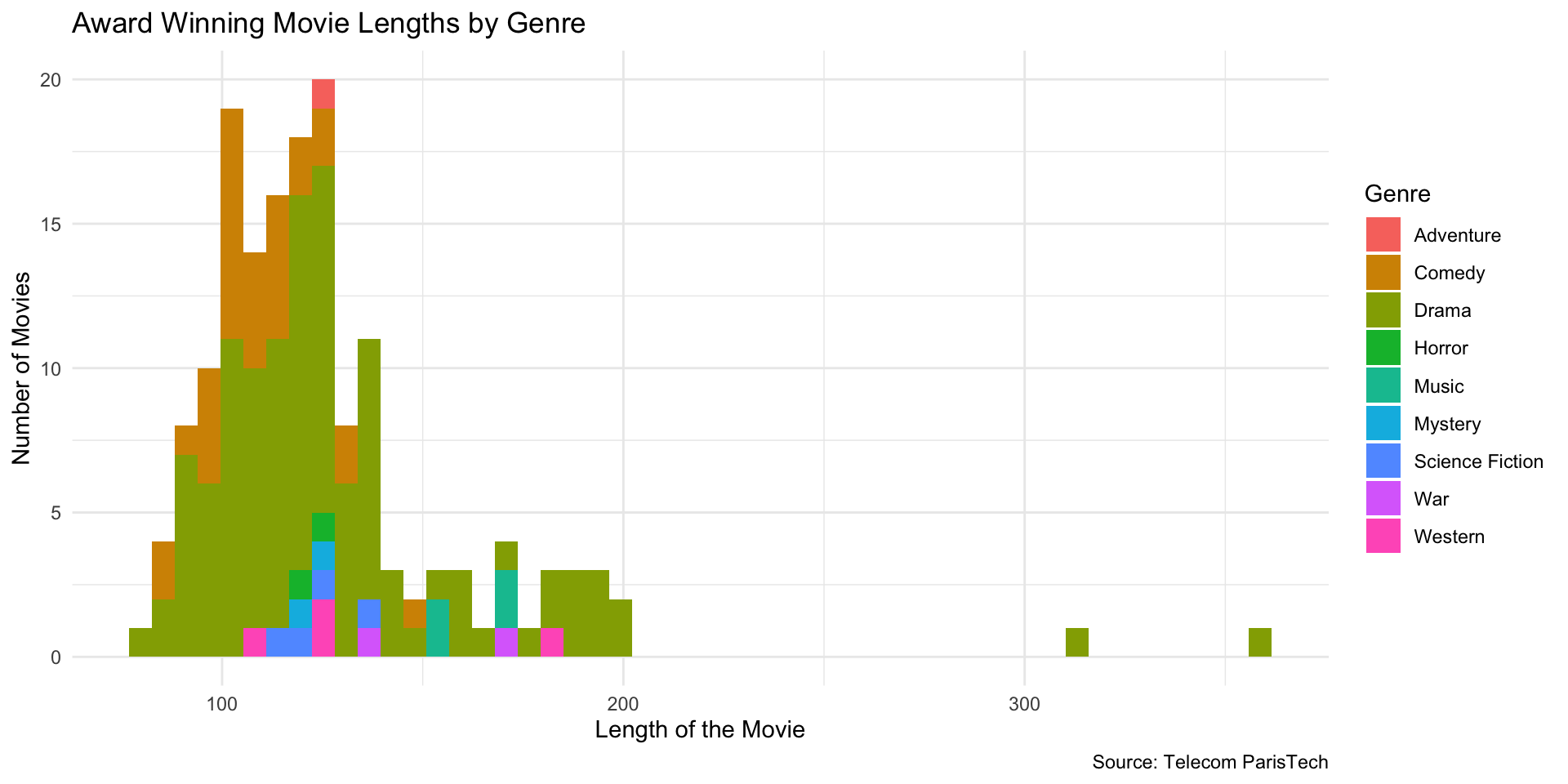Click the rightmost Drama bar past 350

(1260, 643)
